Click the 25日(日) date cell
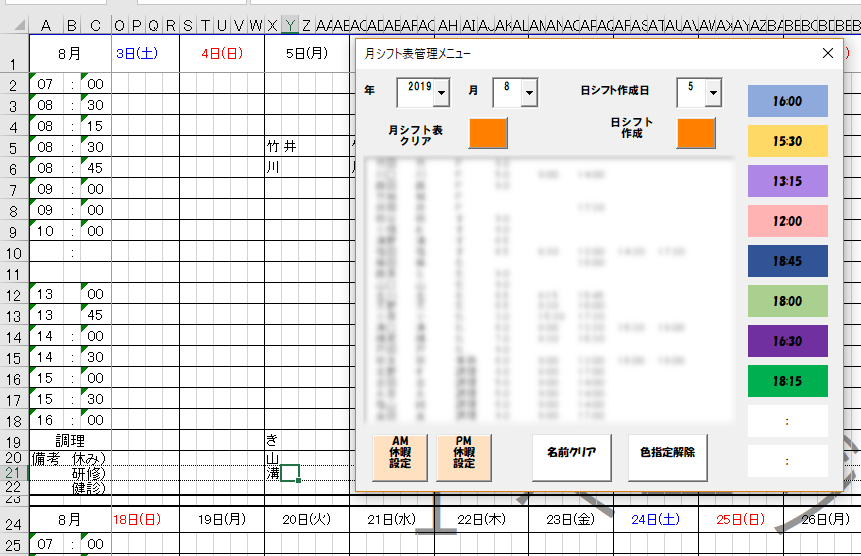 tap(741, 519)
